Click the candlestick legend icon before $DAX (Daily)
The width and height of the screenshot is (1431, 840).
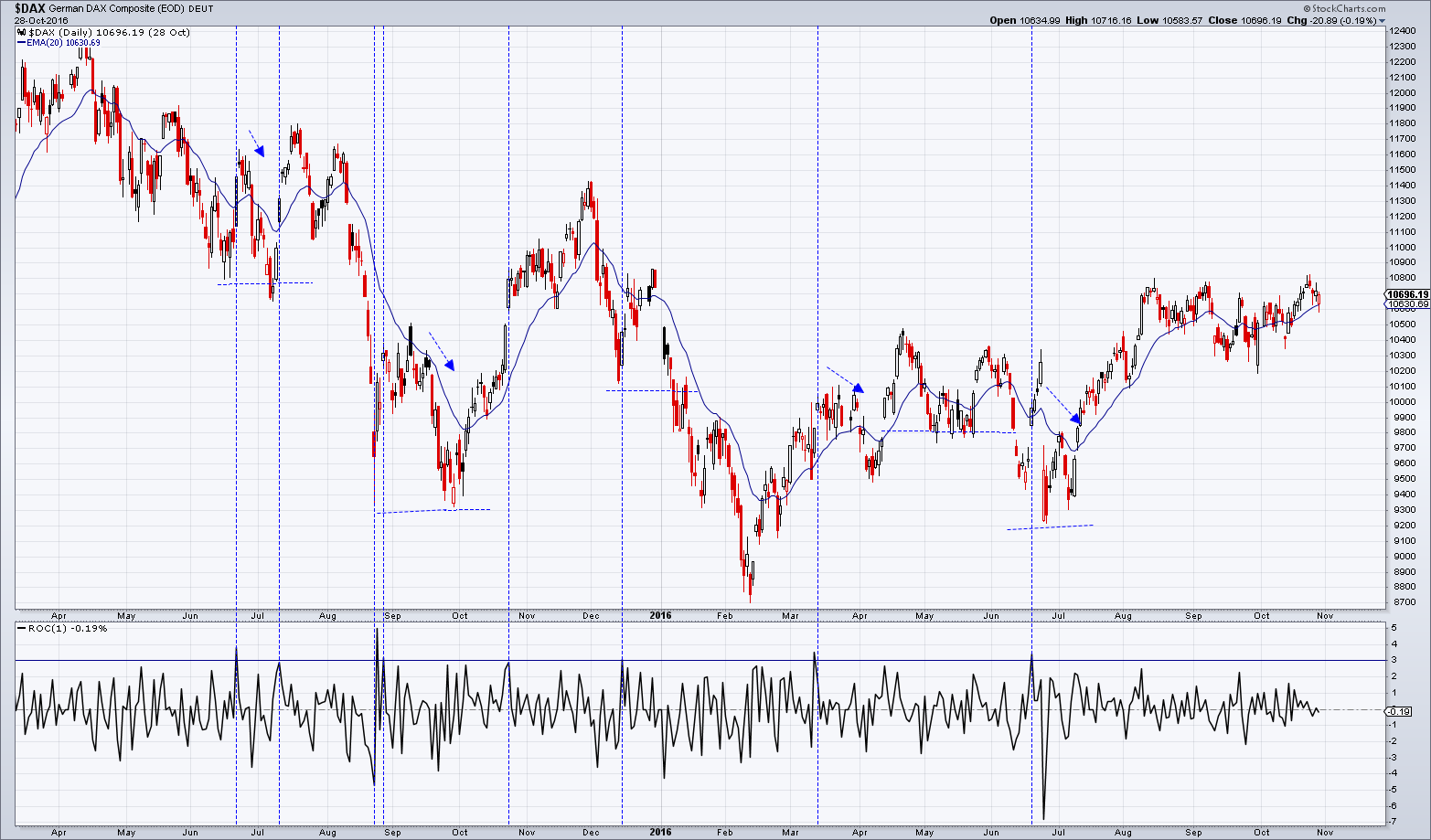[20, 30]
